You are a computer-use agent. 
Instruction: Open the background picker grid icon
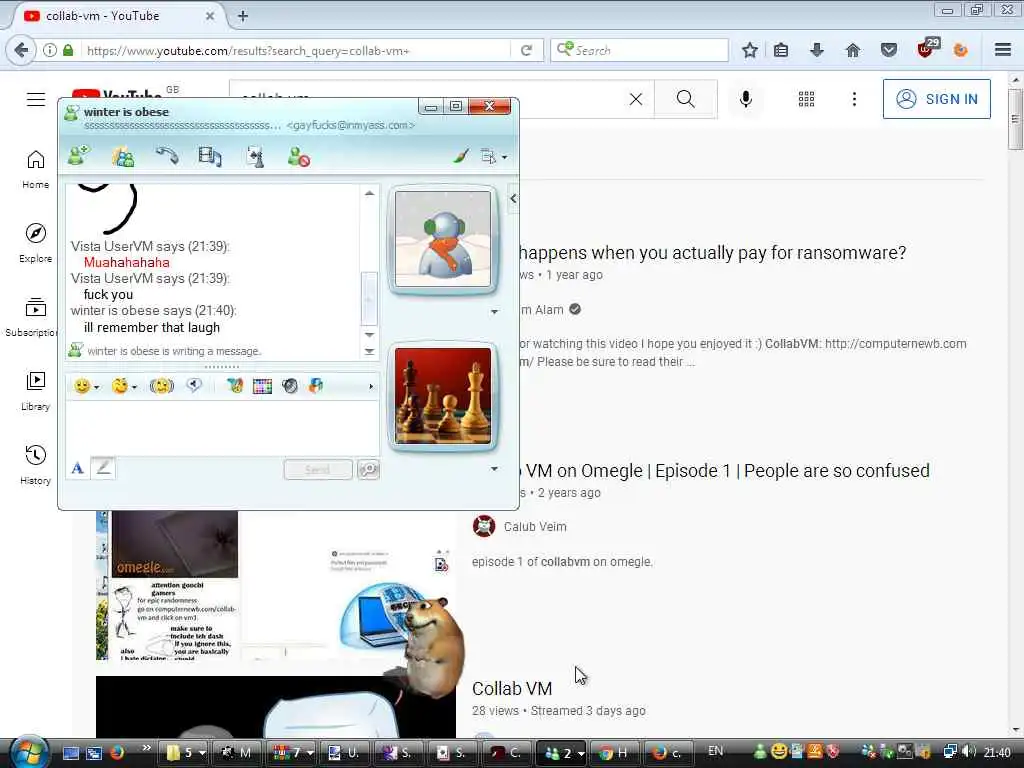pos(263,386)
